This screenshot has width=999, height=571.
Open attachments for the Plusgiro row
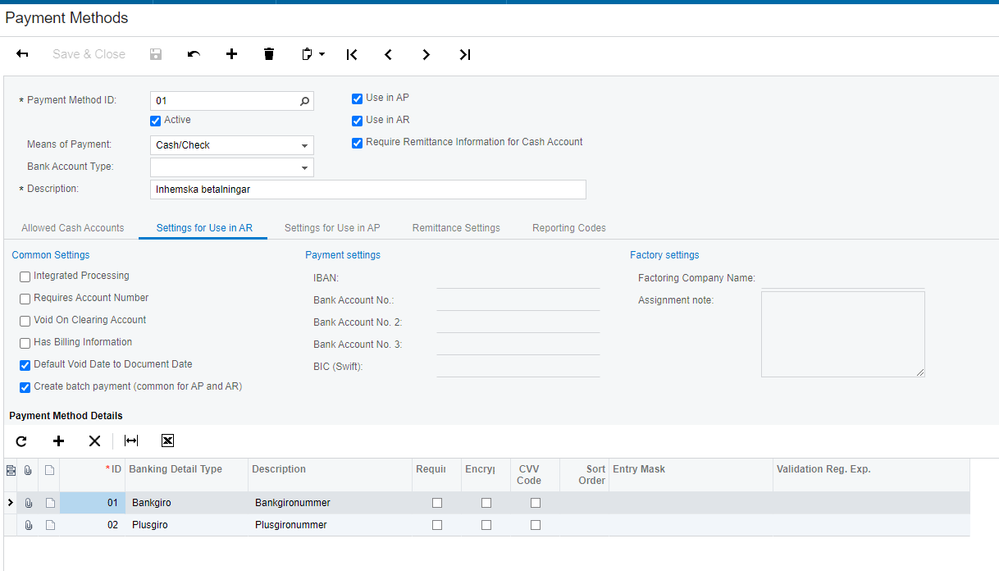(28, 525)
